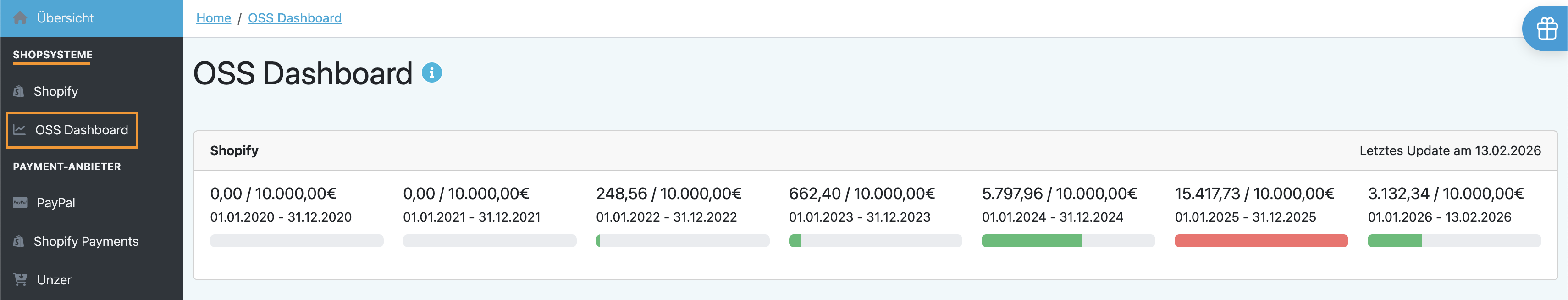Click the PayPal logo icon
Image resolution: width=1568 pixels, height=300 pixels.
point(20,203)
